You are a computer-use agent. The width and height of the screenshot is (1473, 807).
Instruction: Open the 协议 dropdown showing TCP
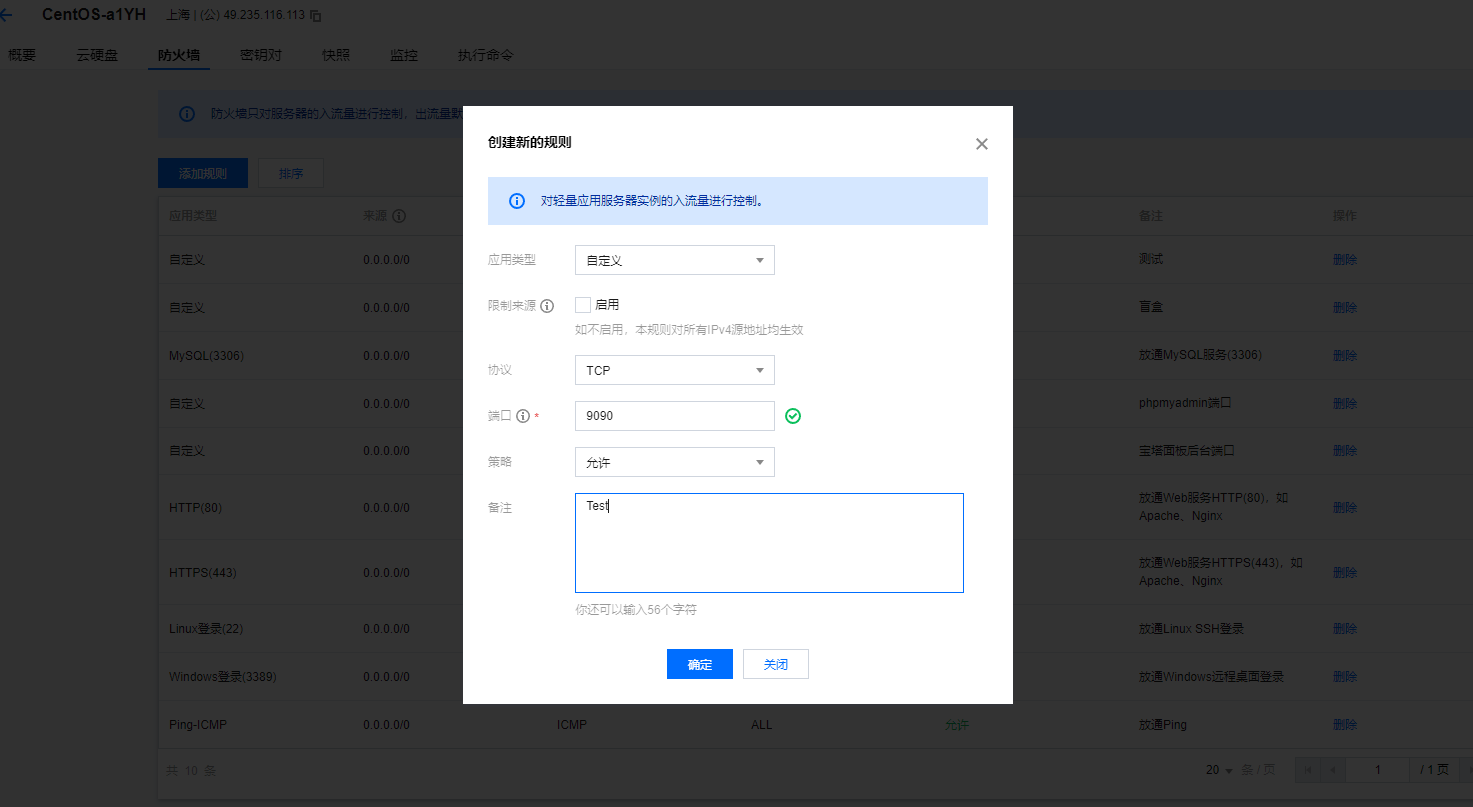pos(675,370)
